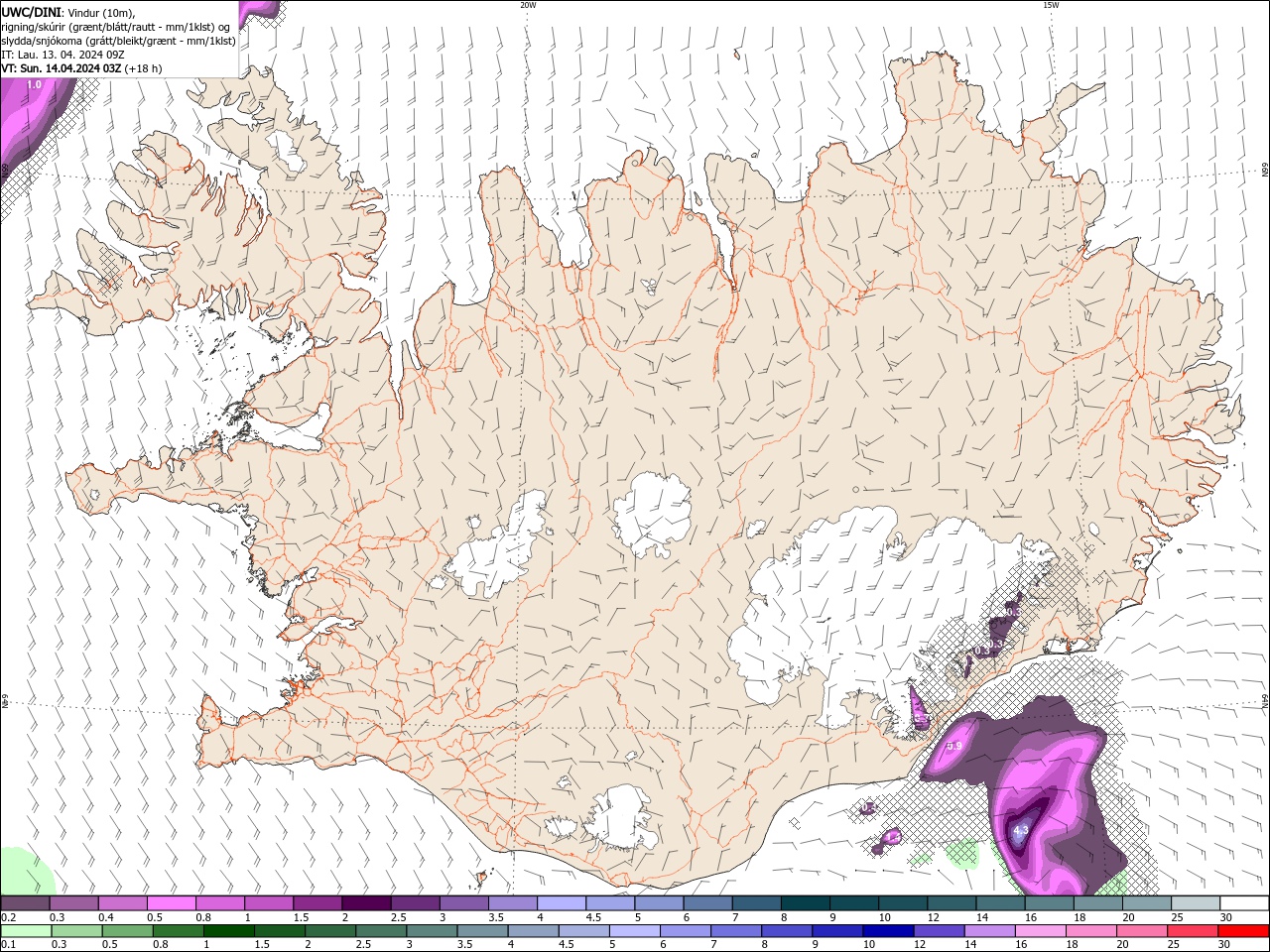Image resolution: width=1270 pixels, height=952 pixels.
Task: Click the dark teal 8 swatch, upper legend
Action: click(806, 903)
